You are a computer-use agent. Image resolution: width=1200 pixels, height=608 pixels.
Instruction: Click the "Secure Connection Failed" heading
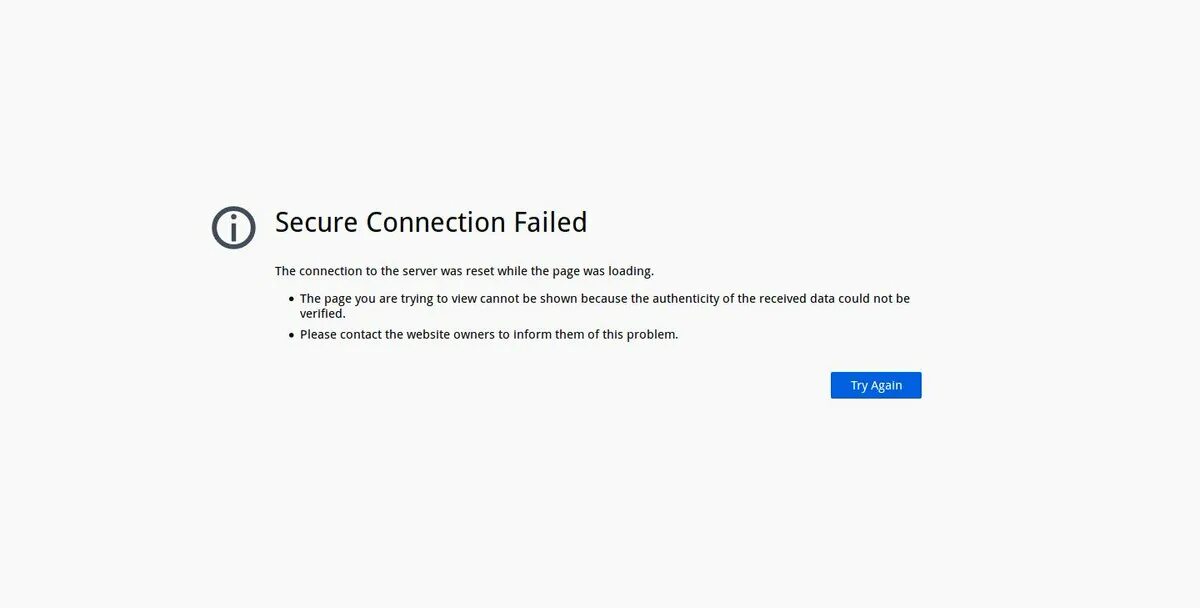tap(431, 222)
